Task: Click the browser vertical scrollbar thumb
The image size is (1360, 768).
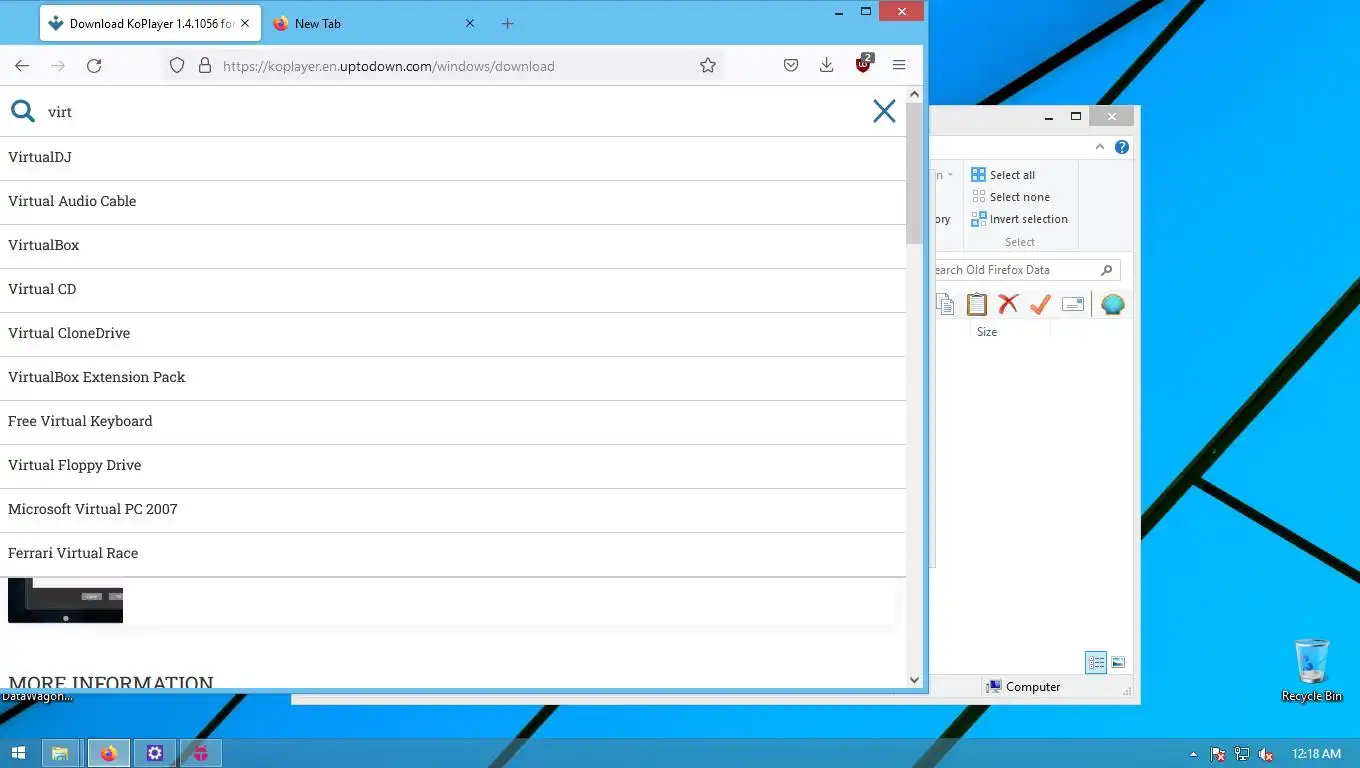Action: coord(914,173)
